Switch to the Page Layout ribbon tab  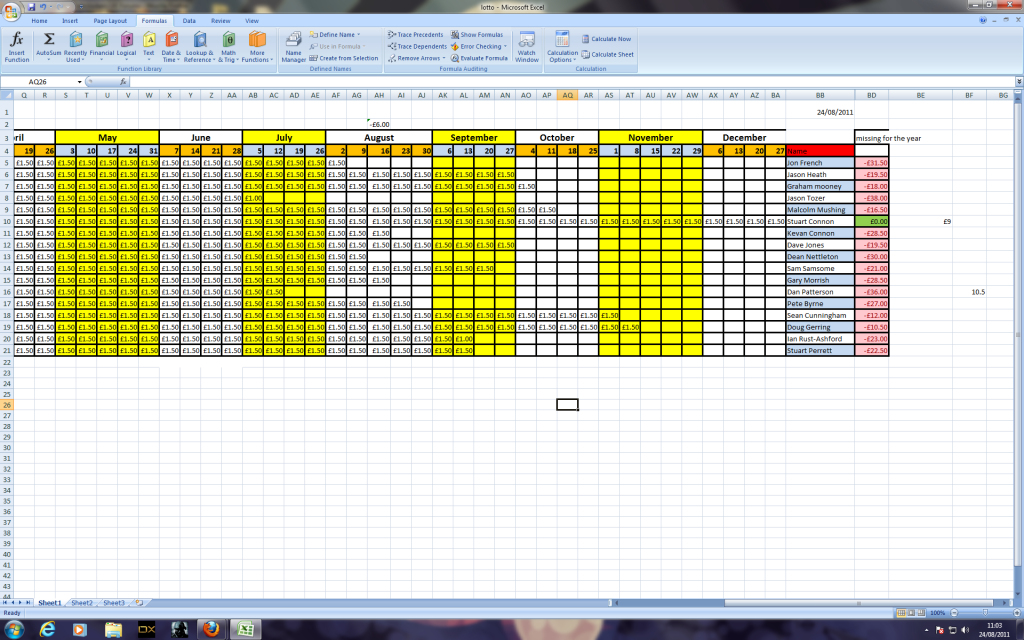(110, 20)
